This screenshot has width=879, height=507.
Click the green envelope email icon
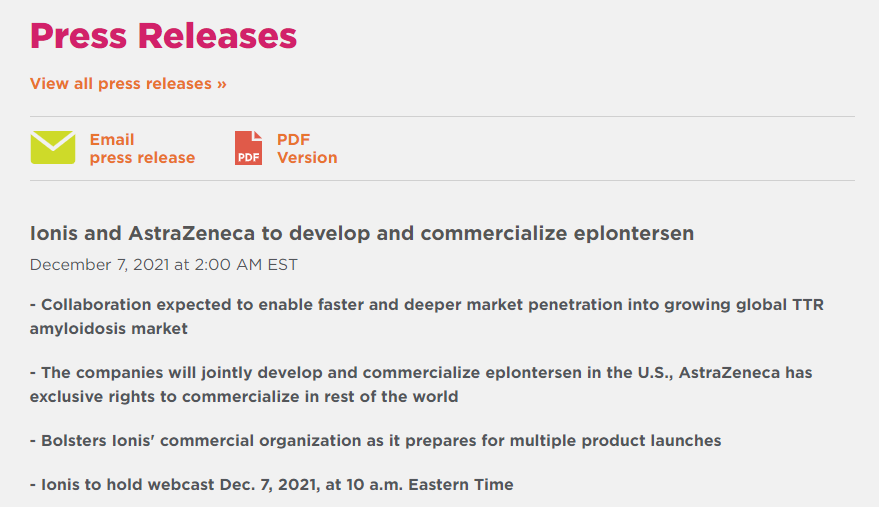53,148
